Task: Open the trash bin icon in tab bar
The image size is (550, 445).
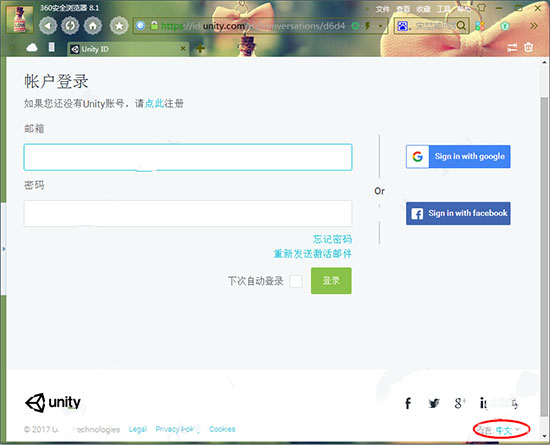Action: click(528, 47)
